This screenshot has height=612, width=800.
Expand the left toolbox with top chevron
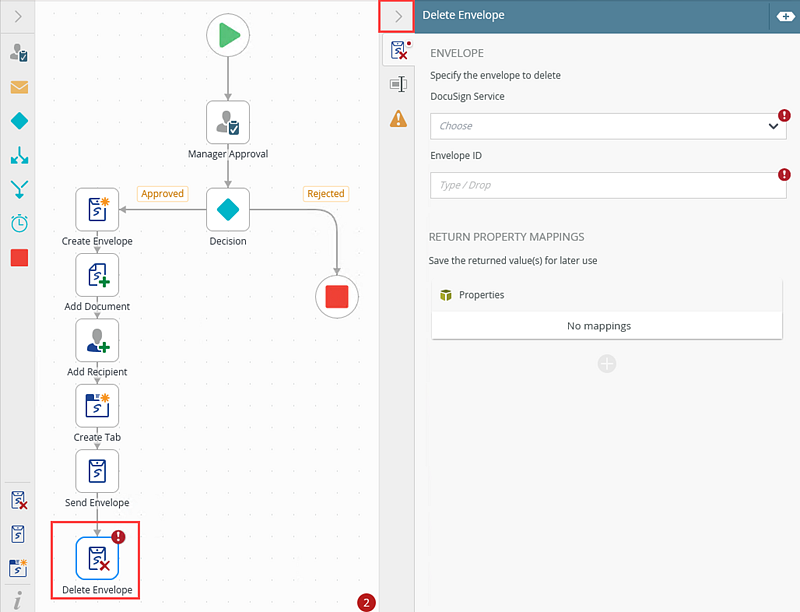[18, 16]
